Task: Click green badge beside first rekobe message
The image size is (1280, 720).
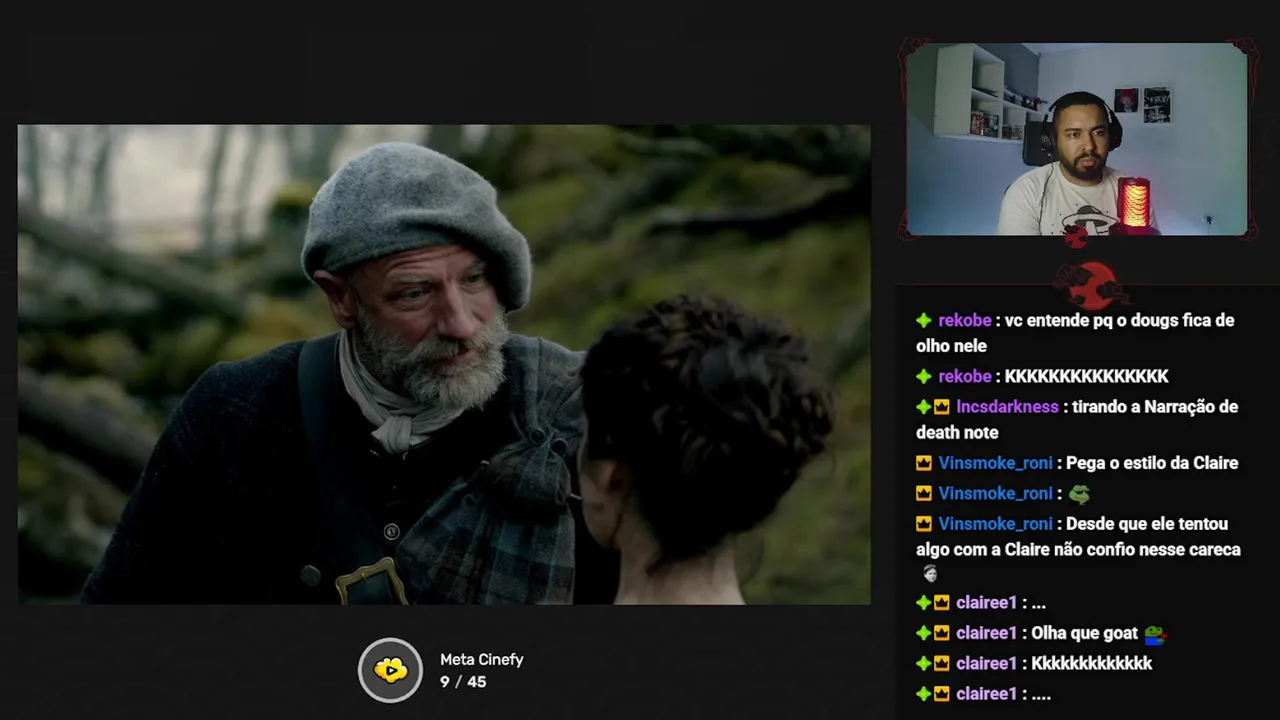Action: [x=924, y=321]
